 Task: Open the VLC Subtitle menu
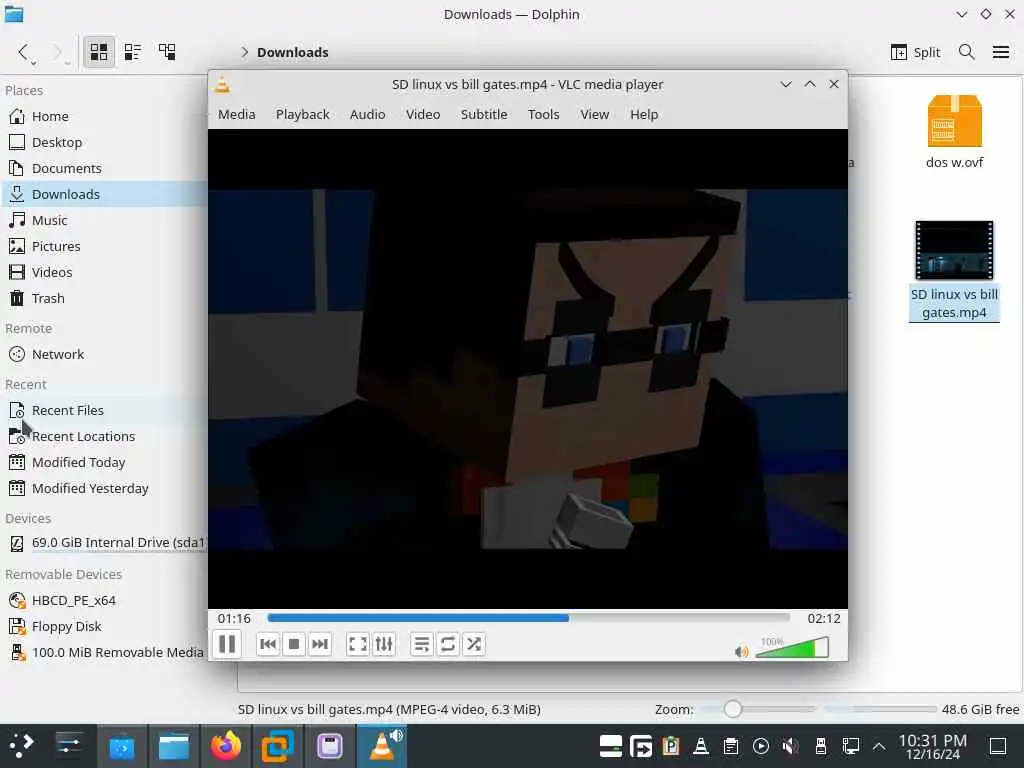484,114
